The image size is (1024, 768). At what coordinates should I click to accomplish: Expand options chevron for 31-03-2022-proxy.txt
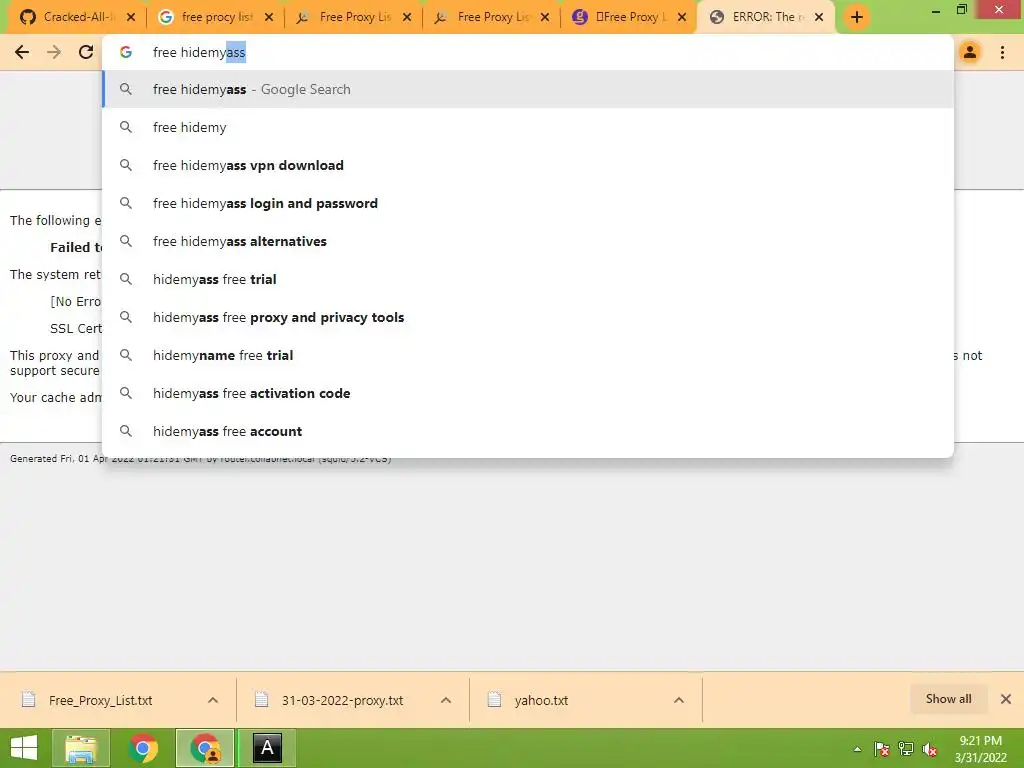point(446,700)
